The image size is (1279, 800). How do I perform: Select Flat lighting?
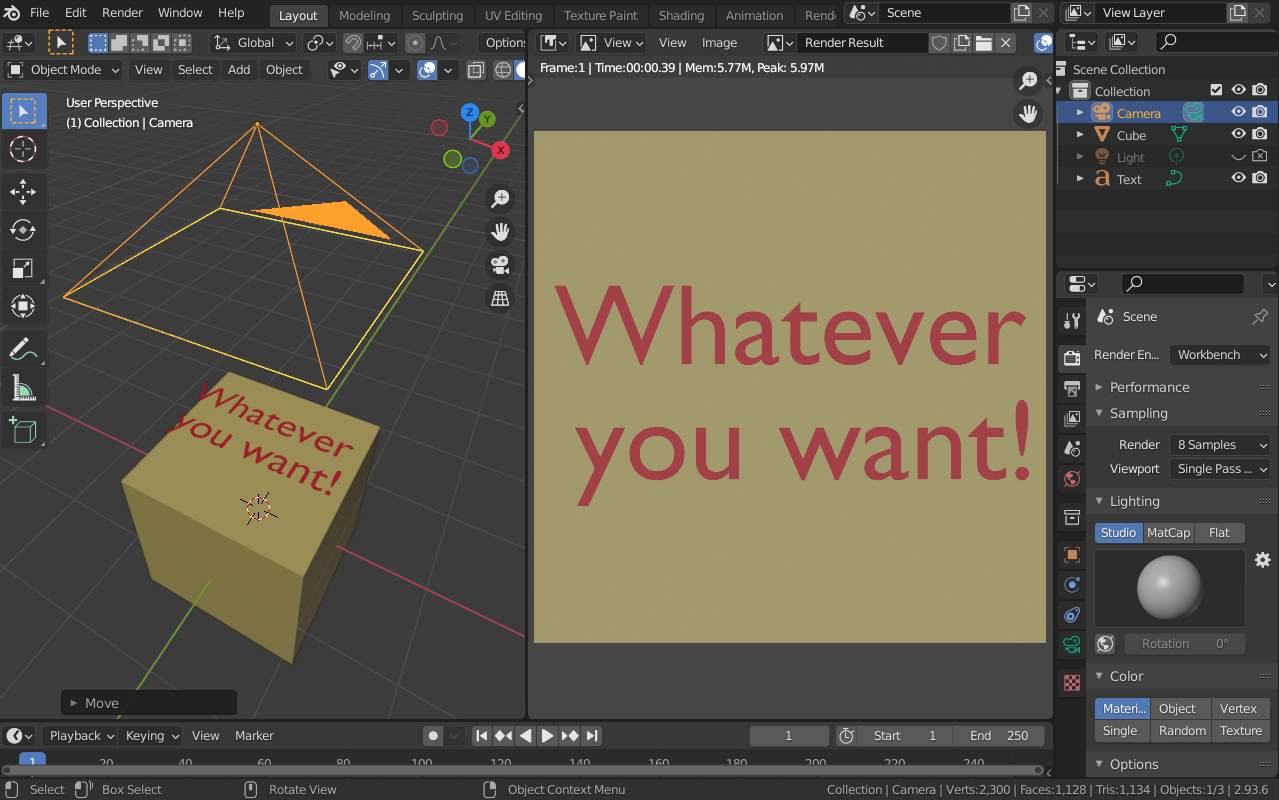(1219, 533)
